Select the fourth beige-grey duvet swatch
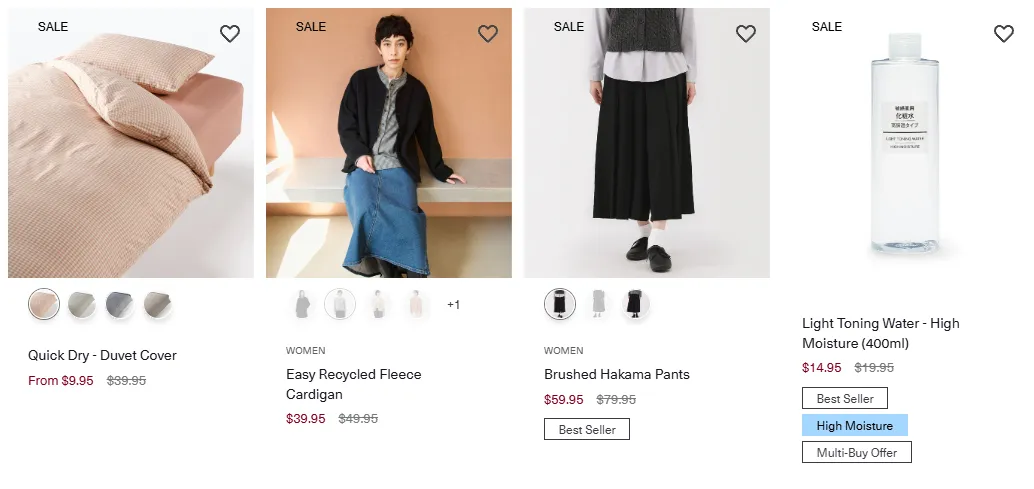1034x489 pixels. pyautogui.click(x=158, y=304)
